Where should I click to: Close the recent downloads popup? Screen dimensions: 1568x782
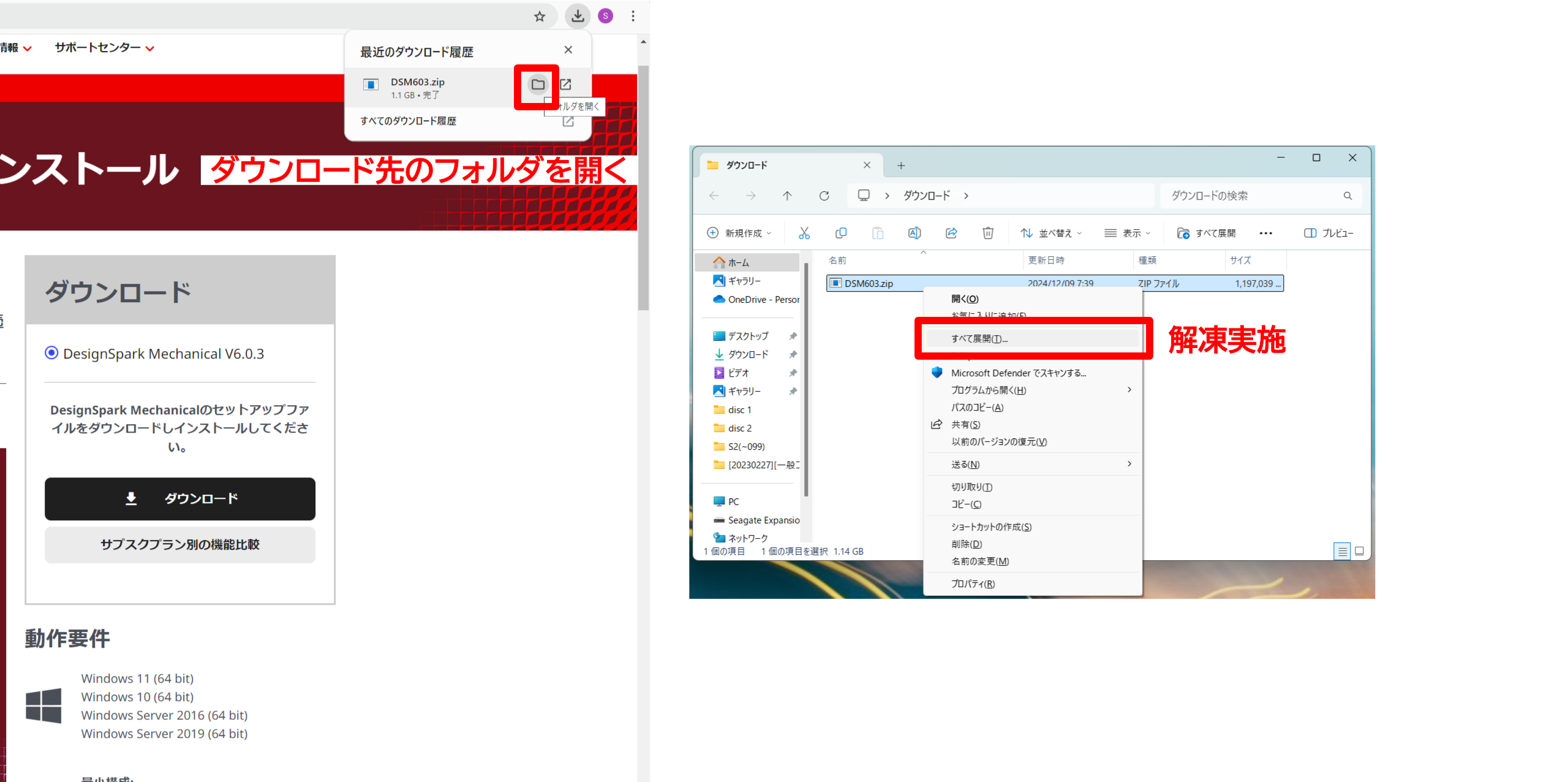pyautogui.click(x=568, y=50)
